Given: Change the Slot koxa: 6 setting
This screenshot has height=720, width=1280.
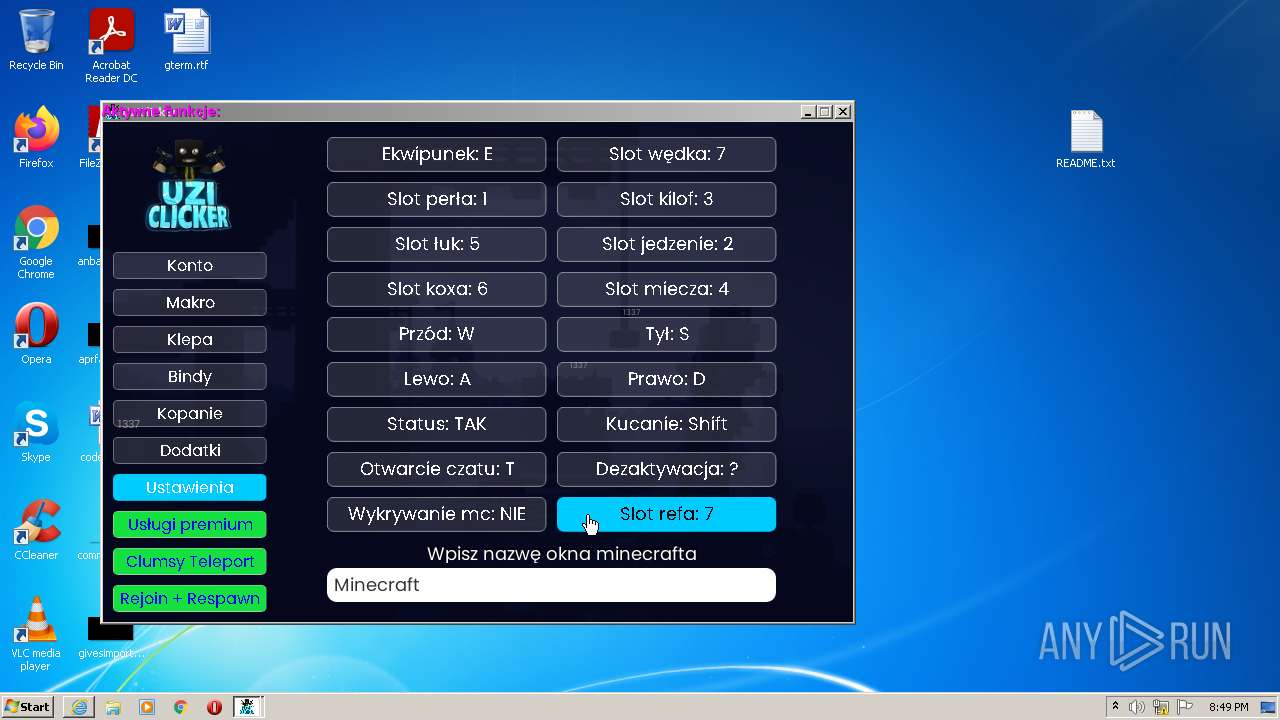Looking at the screenshot, I should tap(437, 289).
